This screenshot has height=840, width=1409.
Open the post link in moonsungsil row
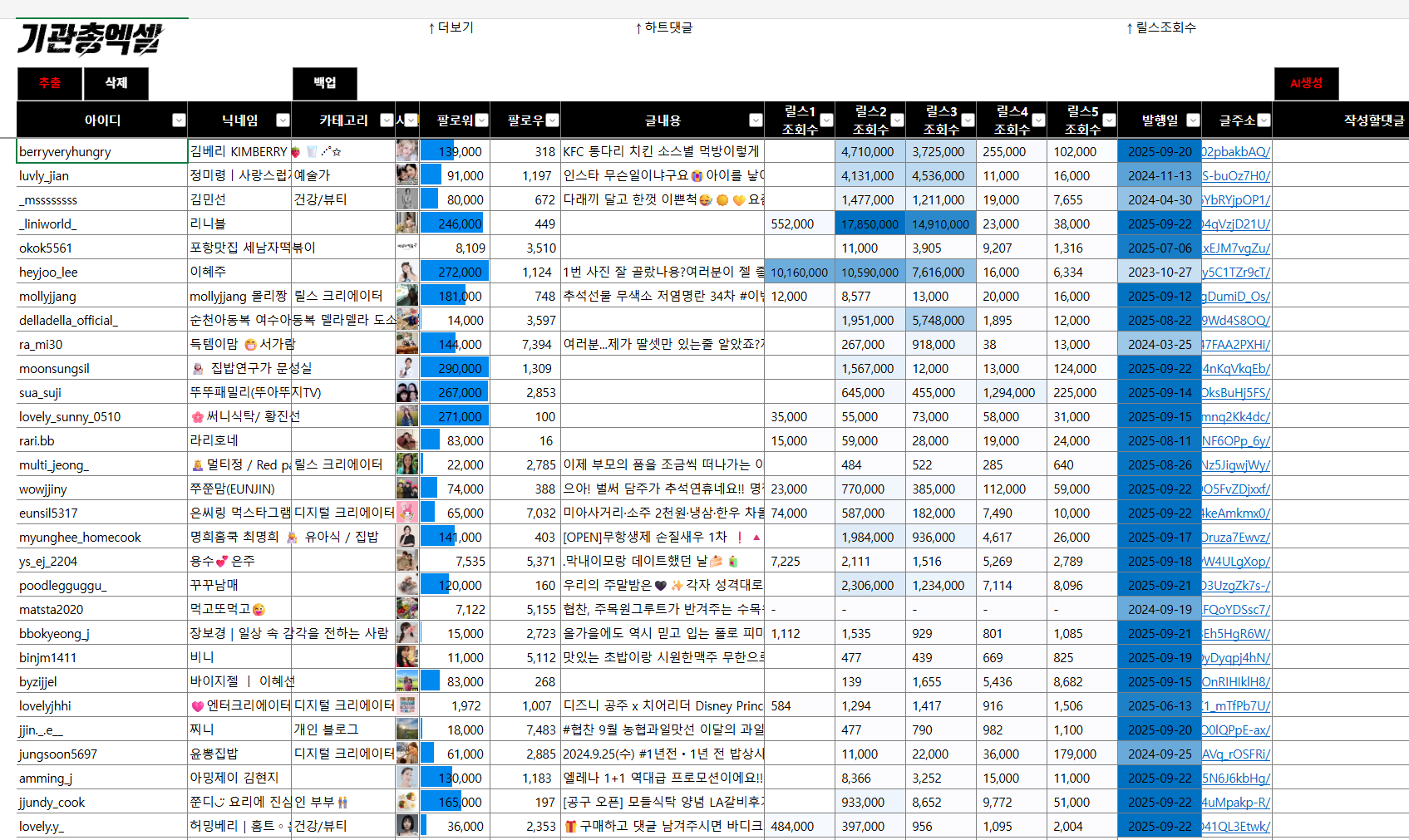click(x=1236, y=369)
